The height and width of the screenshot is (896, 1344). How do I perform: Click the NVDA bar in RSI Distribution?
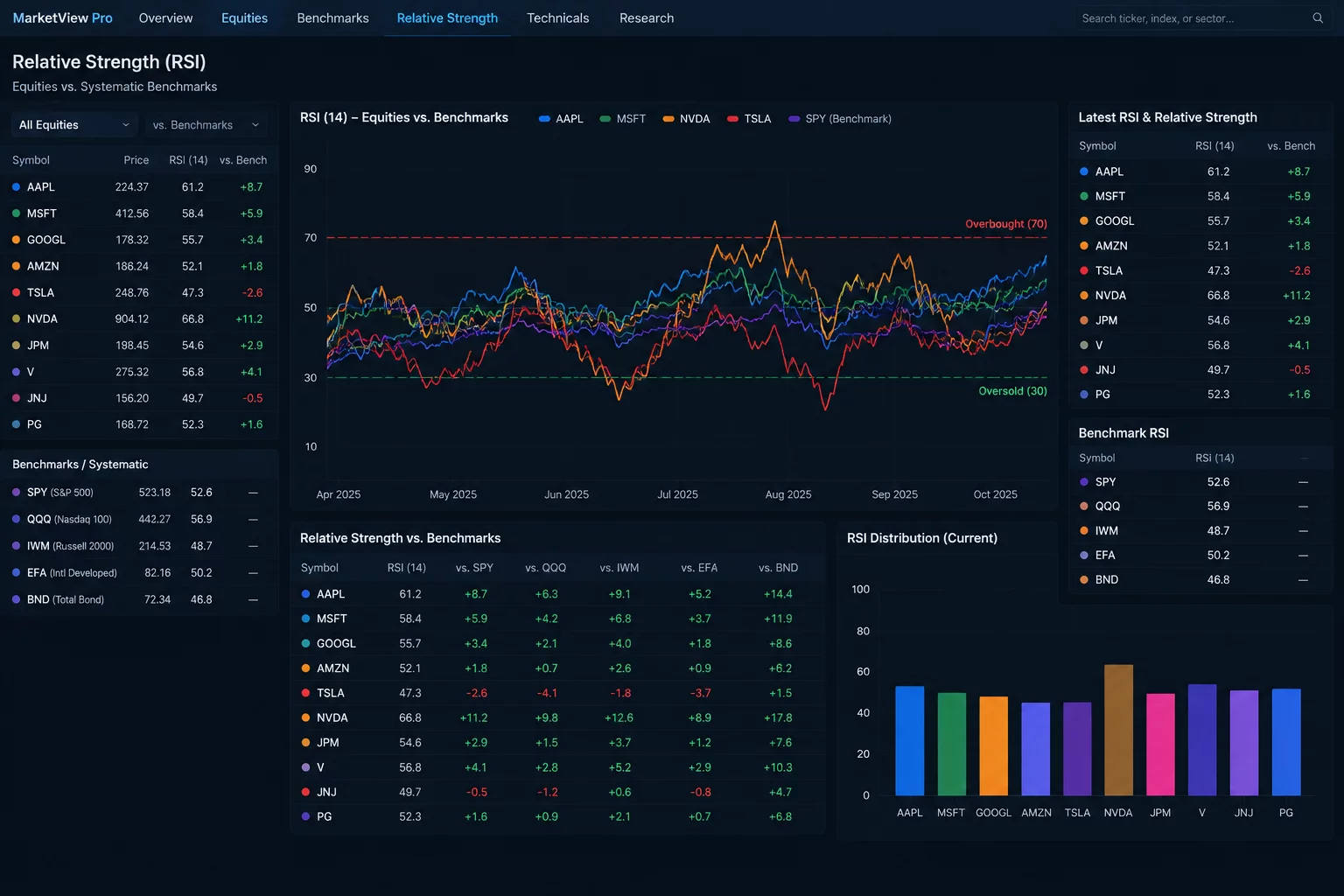pyautogui.click(x=1118, y=730)
